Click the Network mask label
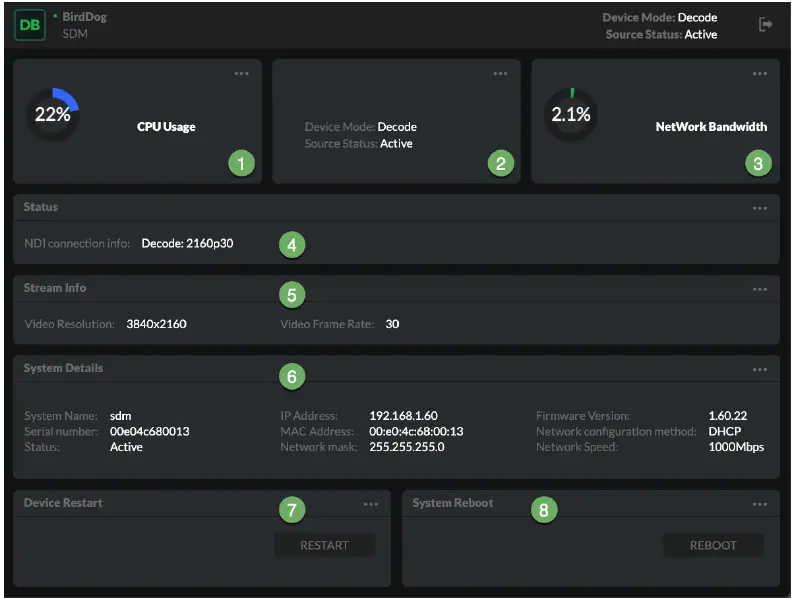This screenshot has height=598, width=792. pos(319,447)
